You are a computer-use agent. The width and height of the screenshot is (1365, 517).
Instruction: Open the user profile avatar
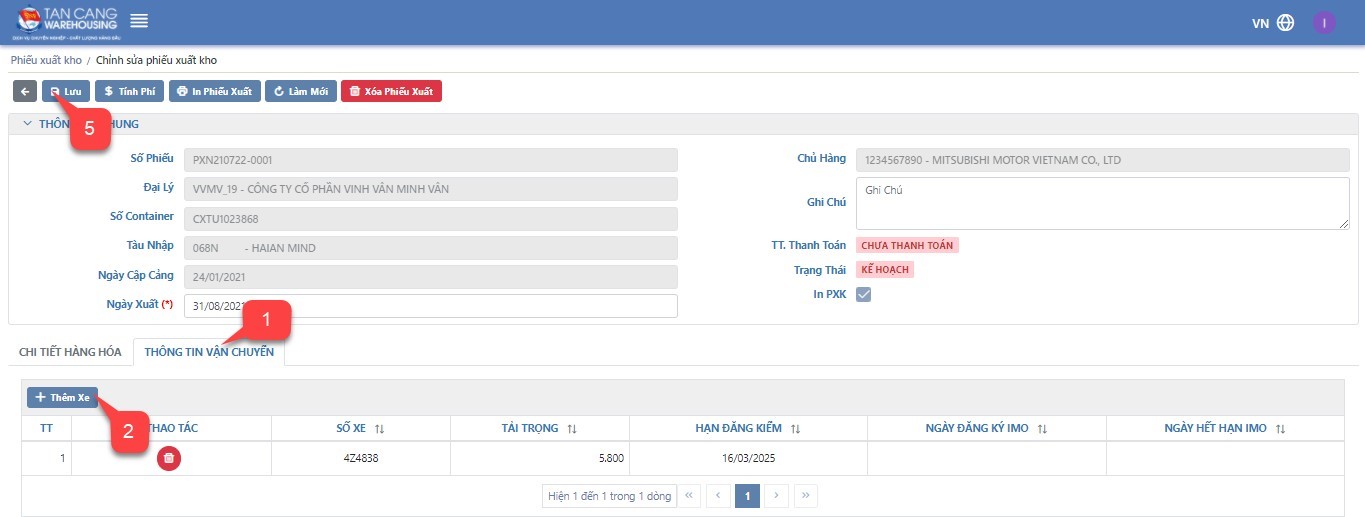(1324, 23)
